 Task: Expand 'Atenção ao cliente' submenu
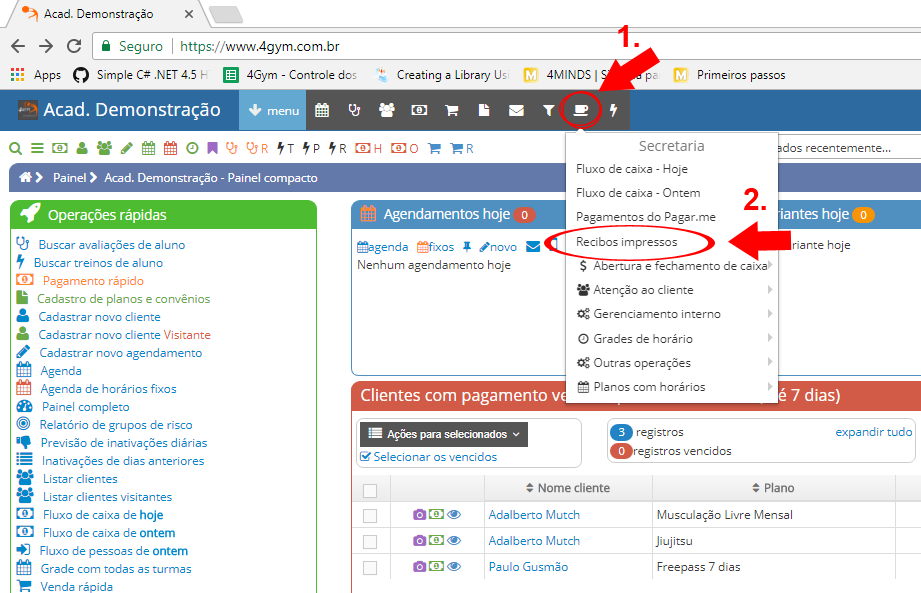[643, 290]
